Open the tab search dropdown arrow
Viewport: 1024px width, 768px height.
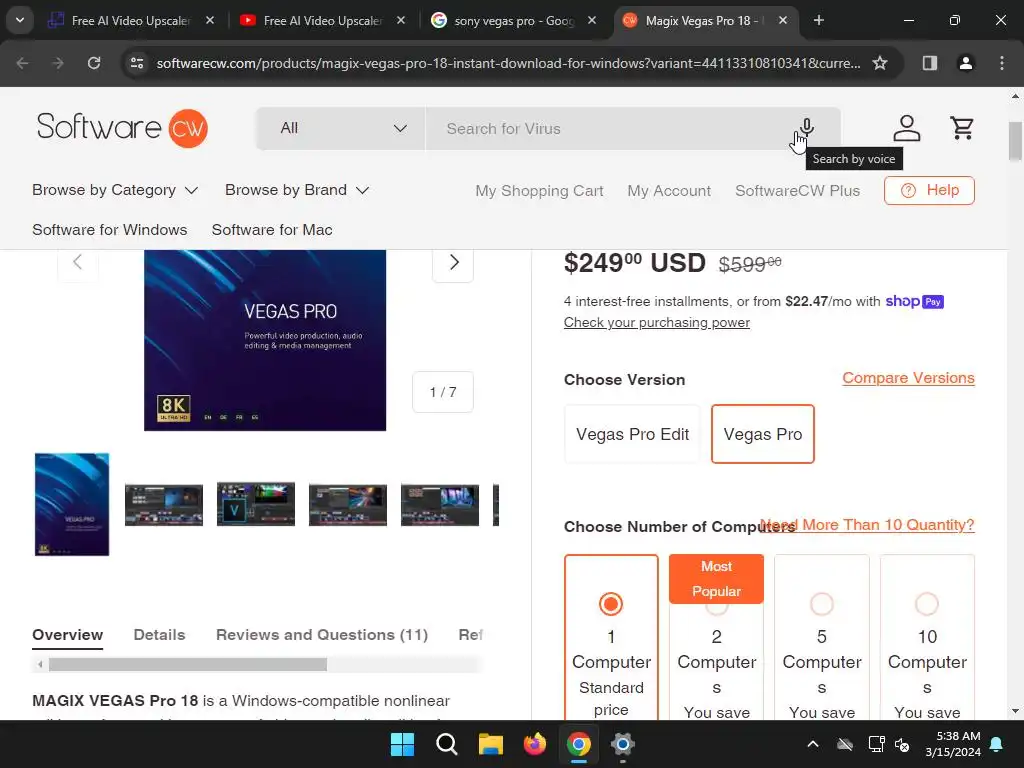pos(20,20)
